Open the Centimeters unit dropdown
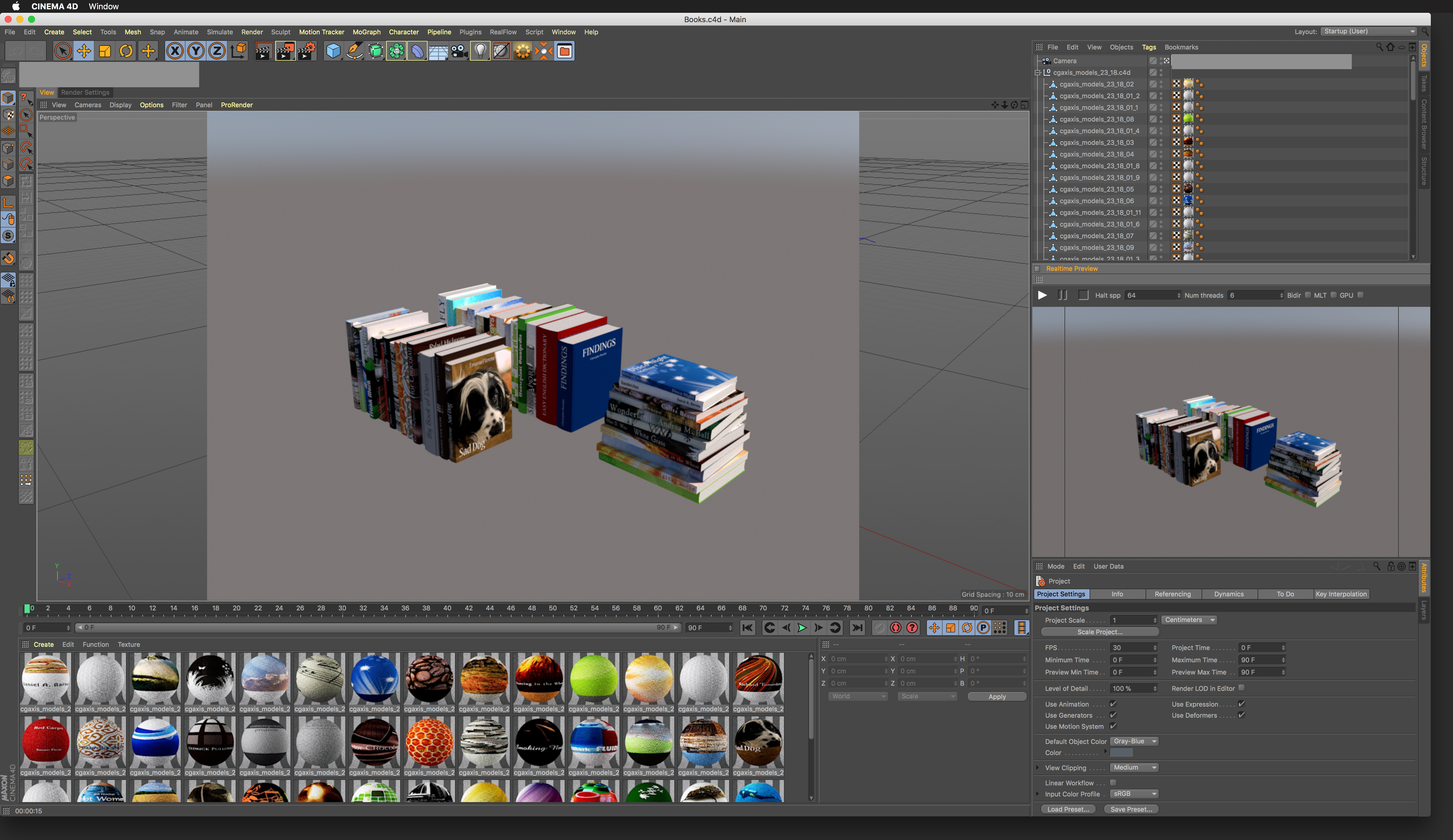Screen dimensions: 1453x840 [x=1189, y=620]
